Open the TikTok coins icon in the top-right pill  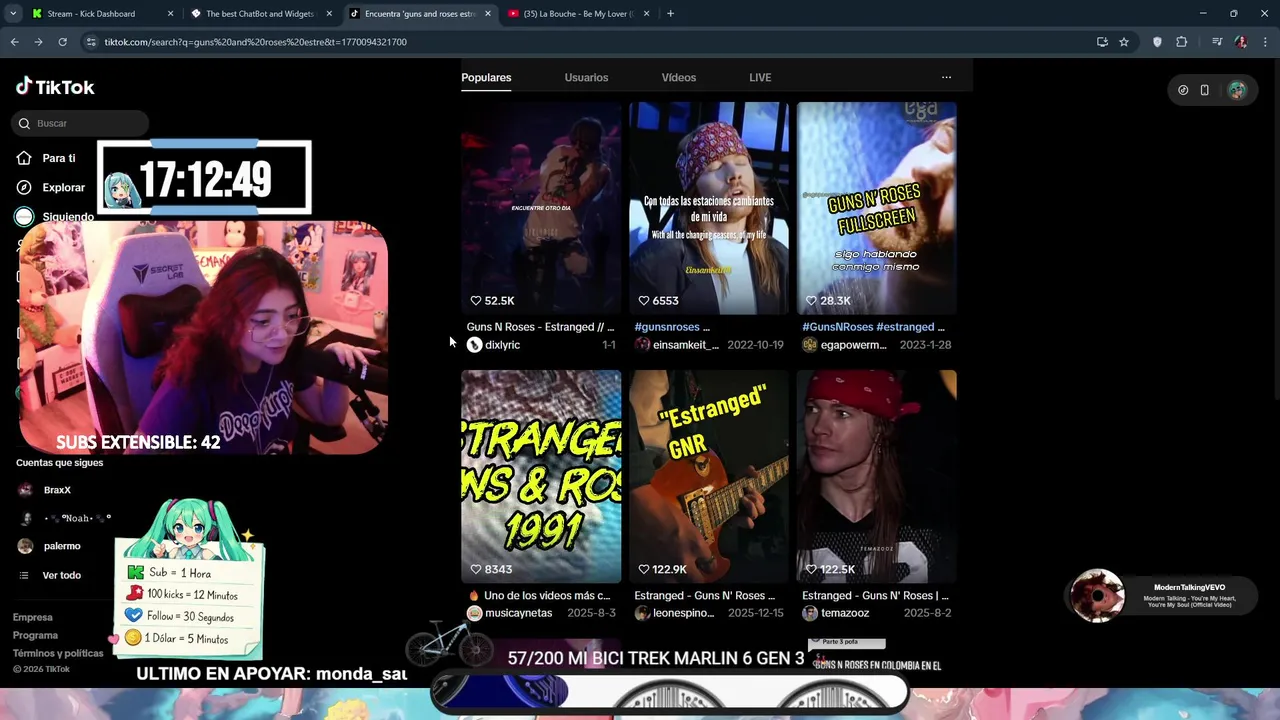tap(1183, 90)
